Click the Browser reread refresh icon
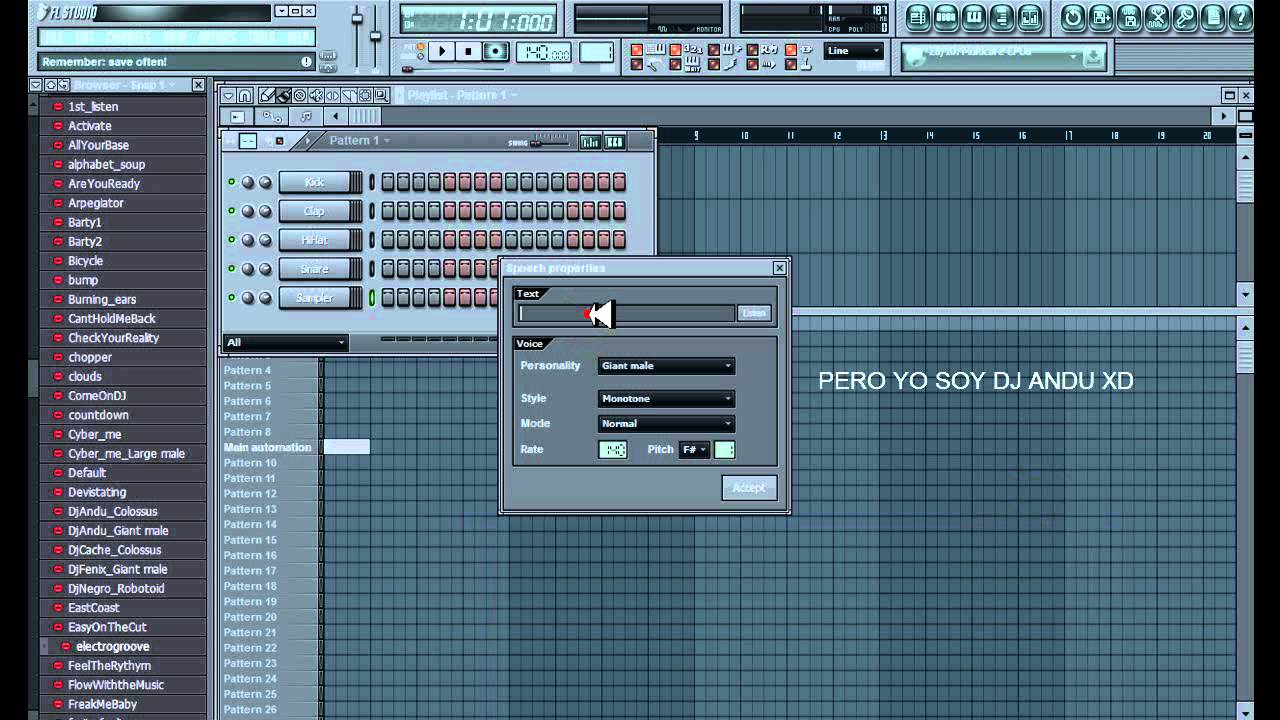The image size is (1280, 720). 64,86
